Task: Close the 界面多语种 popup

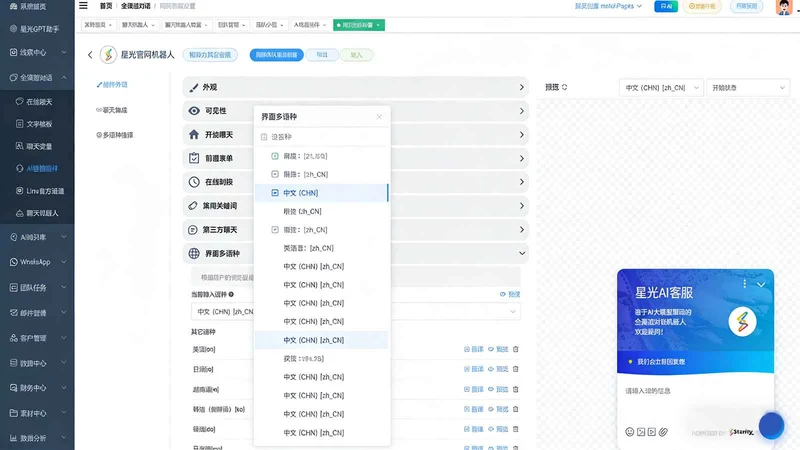Action: click(x=379, y=116)
